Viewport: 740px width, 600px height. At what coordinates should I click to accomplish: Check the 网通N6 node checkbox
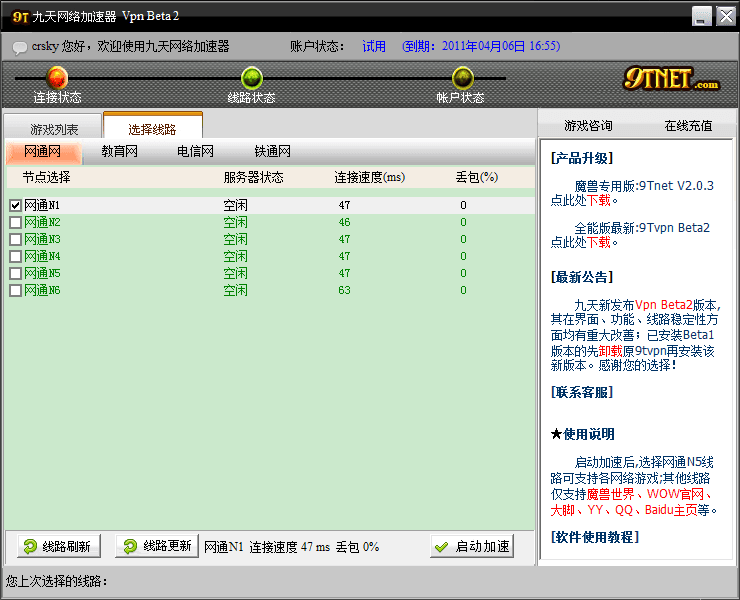point(16,290)
